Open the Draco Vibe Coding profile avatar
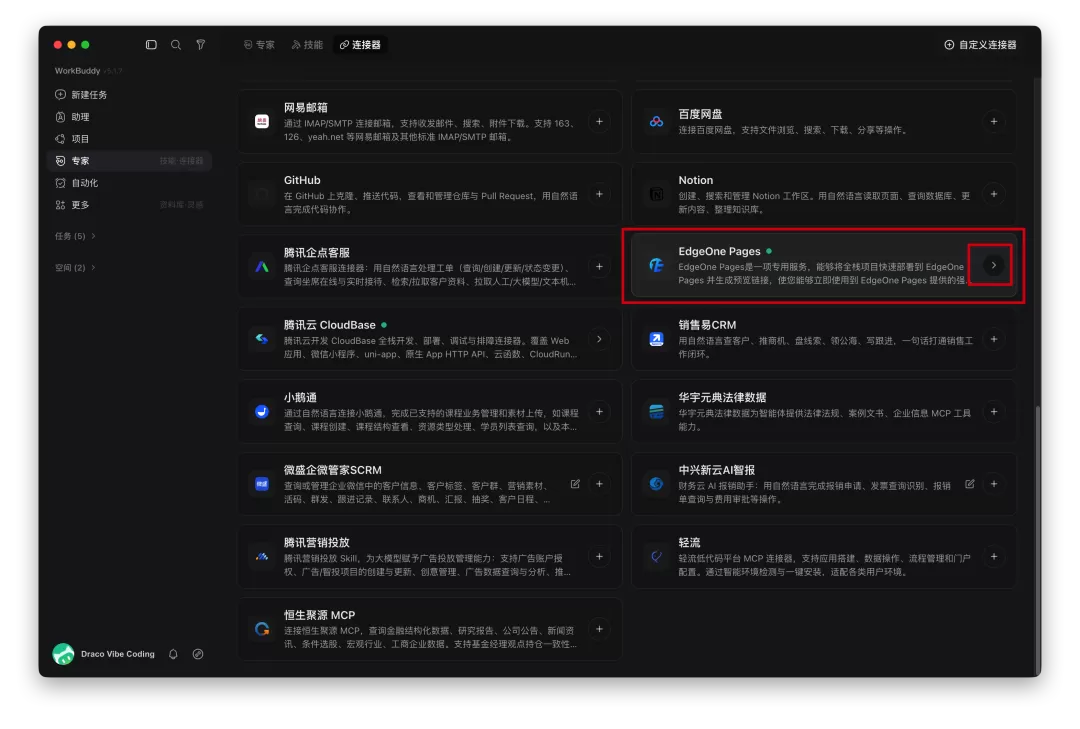The image size is (1080, 729). tap(63, 654)
